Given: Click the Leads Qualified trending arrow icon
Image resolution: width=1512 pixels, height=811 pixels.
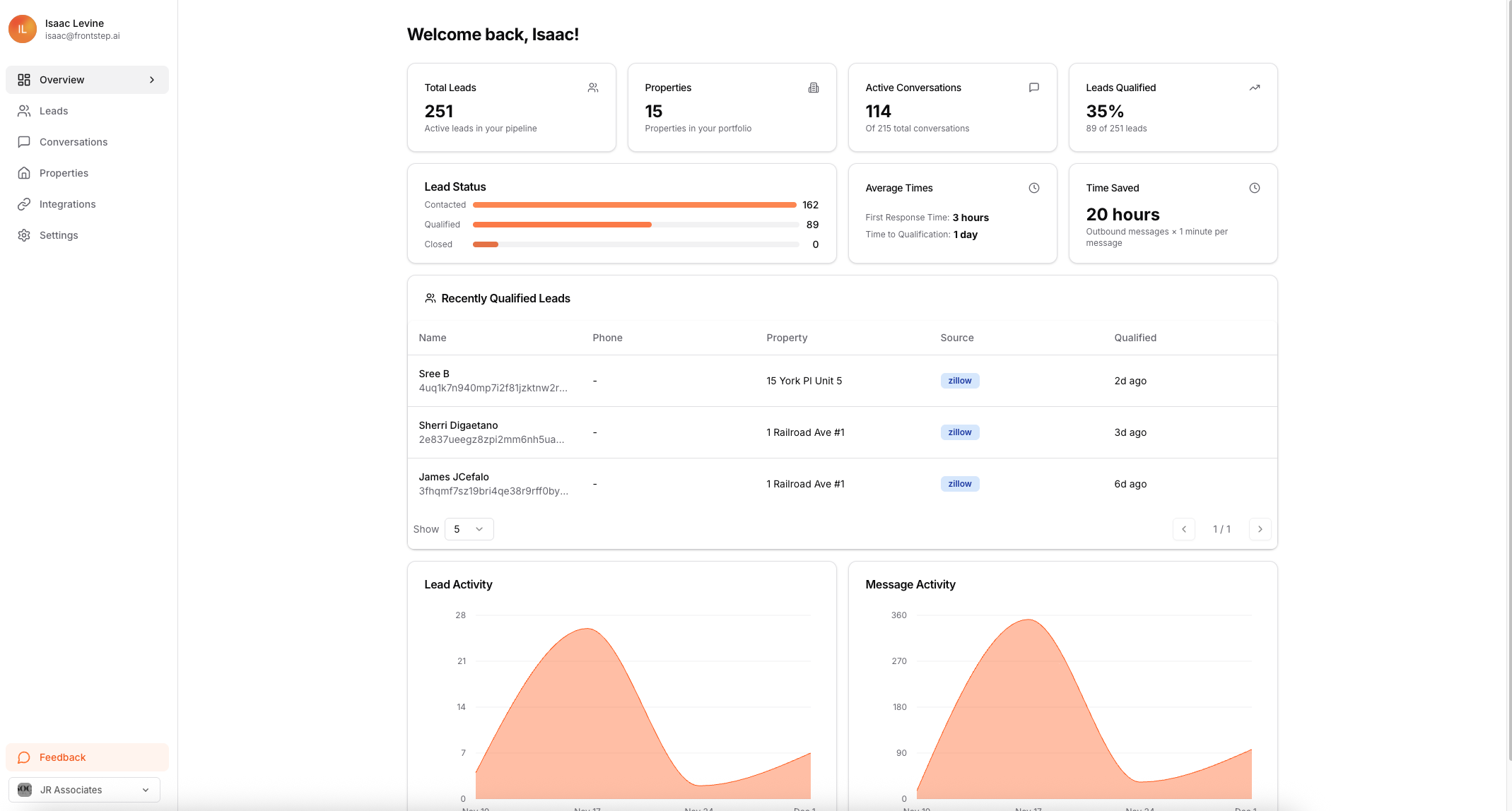Looking at the screenshot, I should click(x=1255, y=87).
